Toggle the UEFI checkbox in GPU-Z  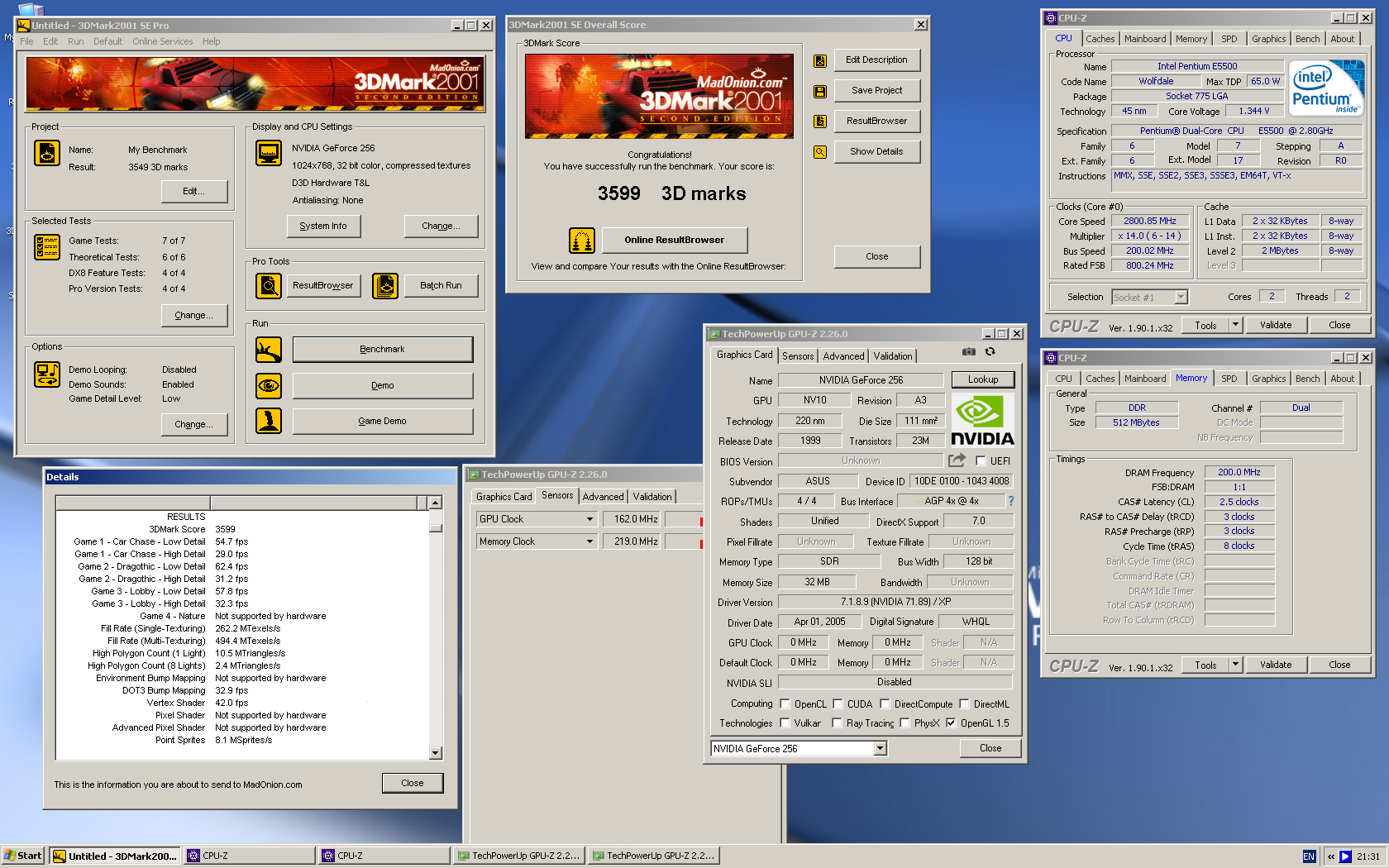[x=981, y=461]
